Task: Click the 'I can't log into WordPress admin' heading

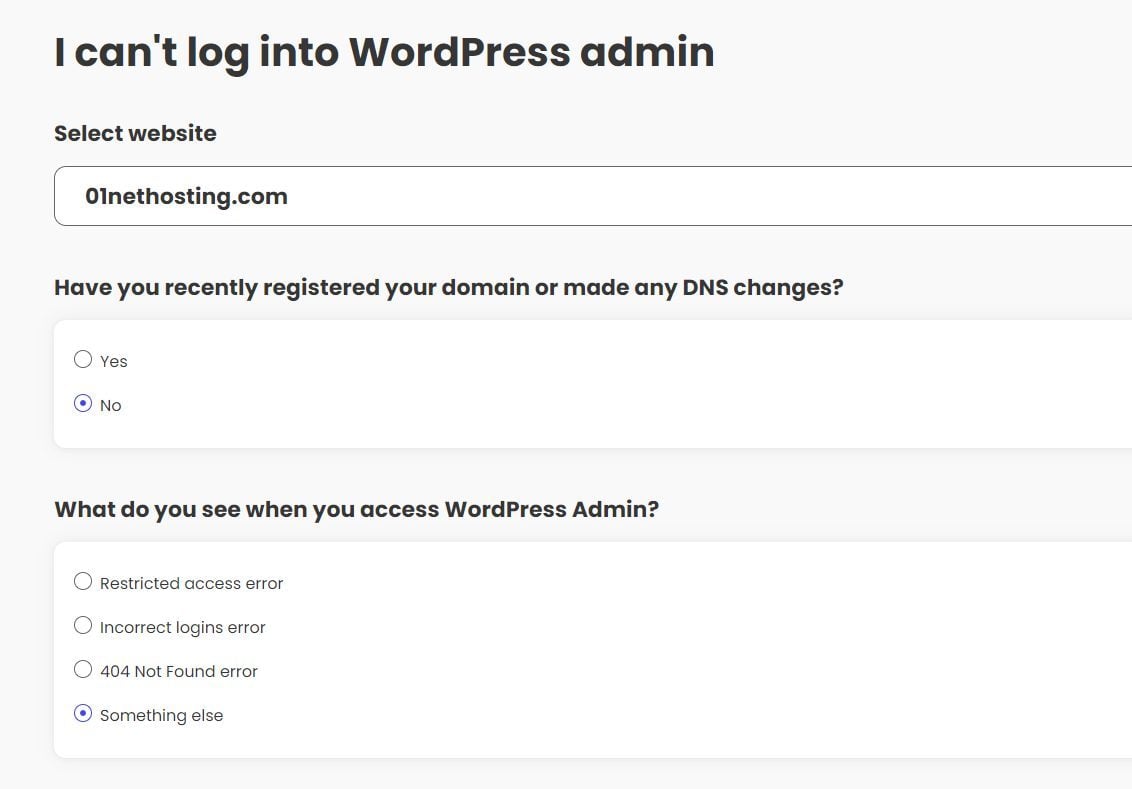Action: 384,52
